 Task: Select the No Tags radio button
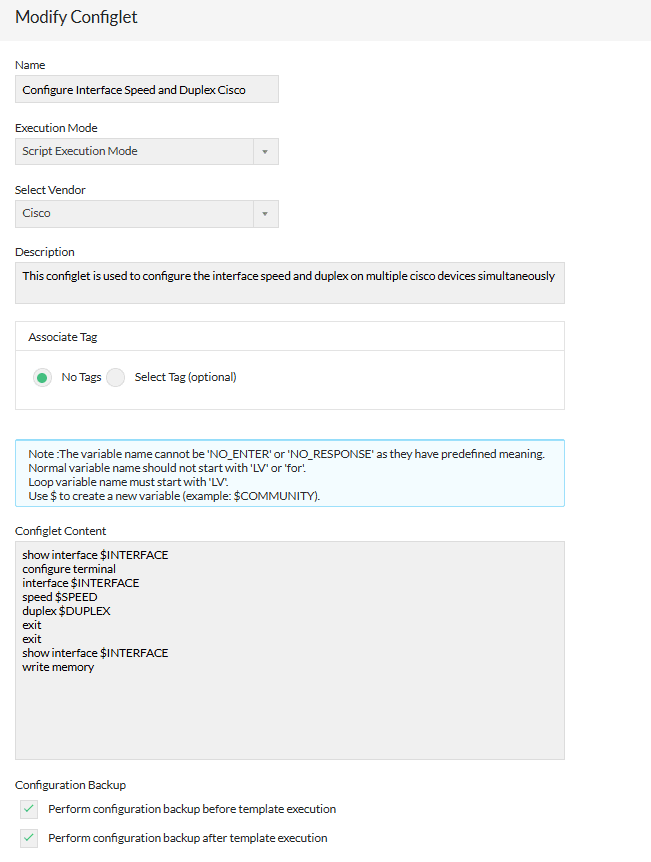click(x=42, y=377)
